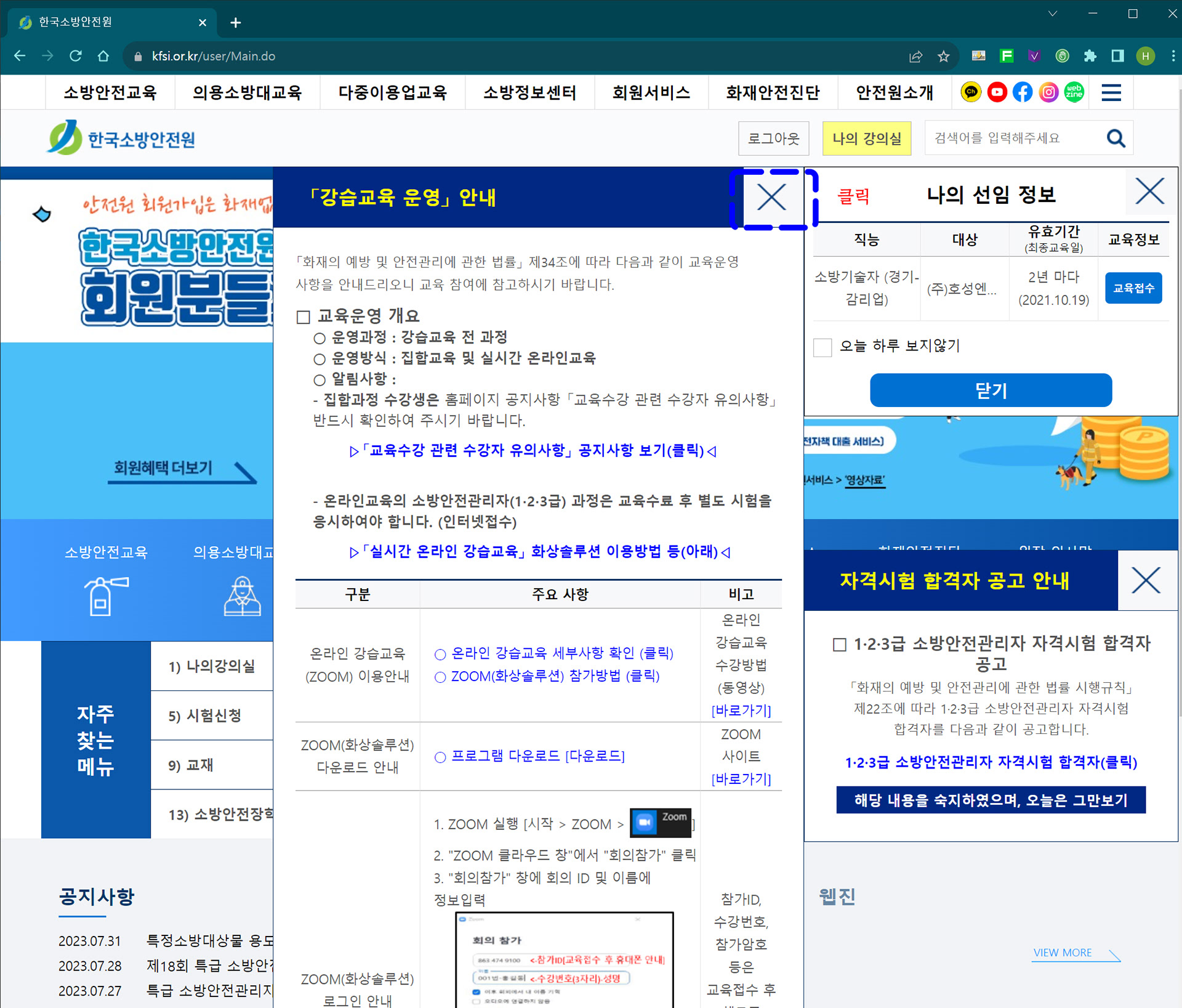Click the yellow 나의 강의실 button
This screenshot has height=1008, width=1182.
click(x=866, y=139)
